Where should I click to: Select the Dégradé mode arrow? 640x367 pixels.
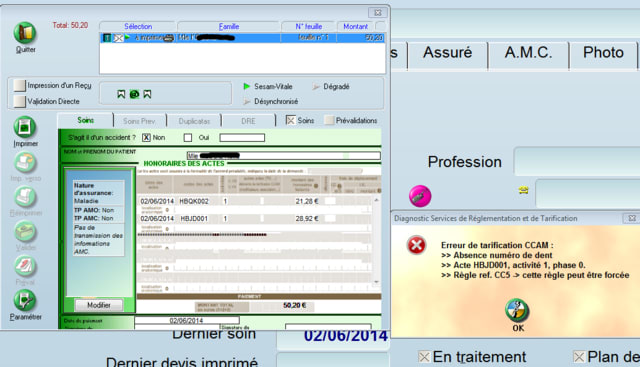point(316,87)
